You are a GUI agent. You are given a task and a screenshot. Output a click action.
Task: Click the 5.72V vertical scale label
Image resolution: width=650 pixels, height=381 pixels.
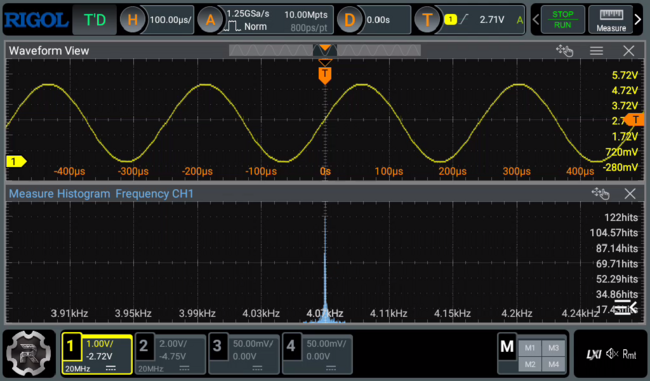[625, 75]
